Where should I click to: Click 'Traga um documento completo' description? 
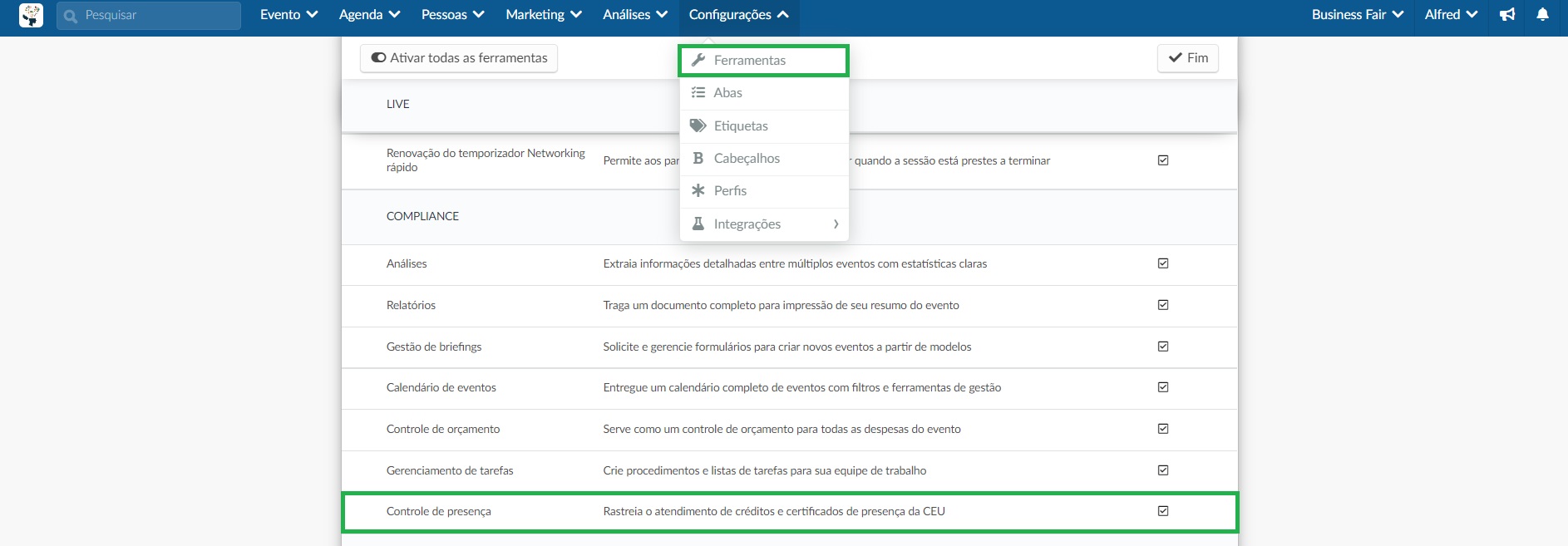(x=781, y=305)
